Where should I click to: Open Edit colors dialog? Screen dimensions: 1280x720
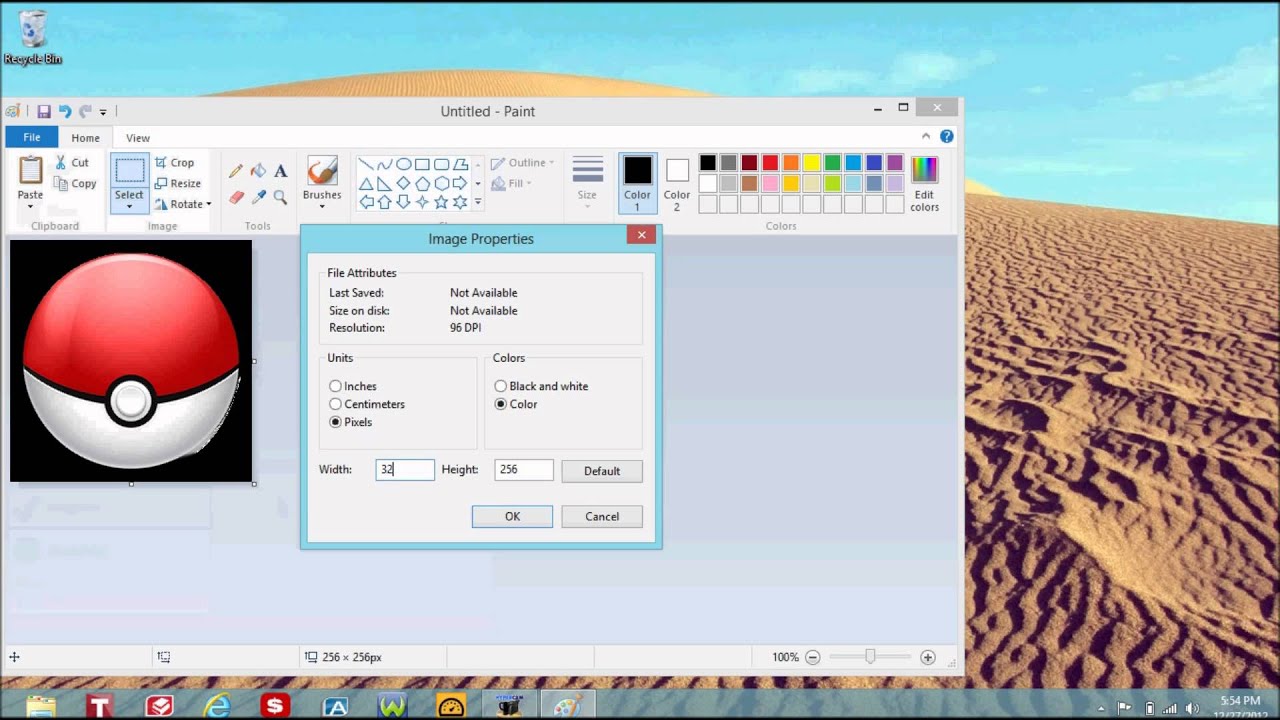tap(924, 184)
